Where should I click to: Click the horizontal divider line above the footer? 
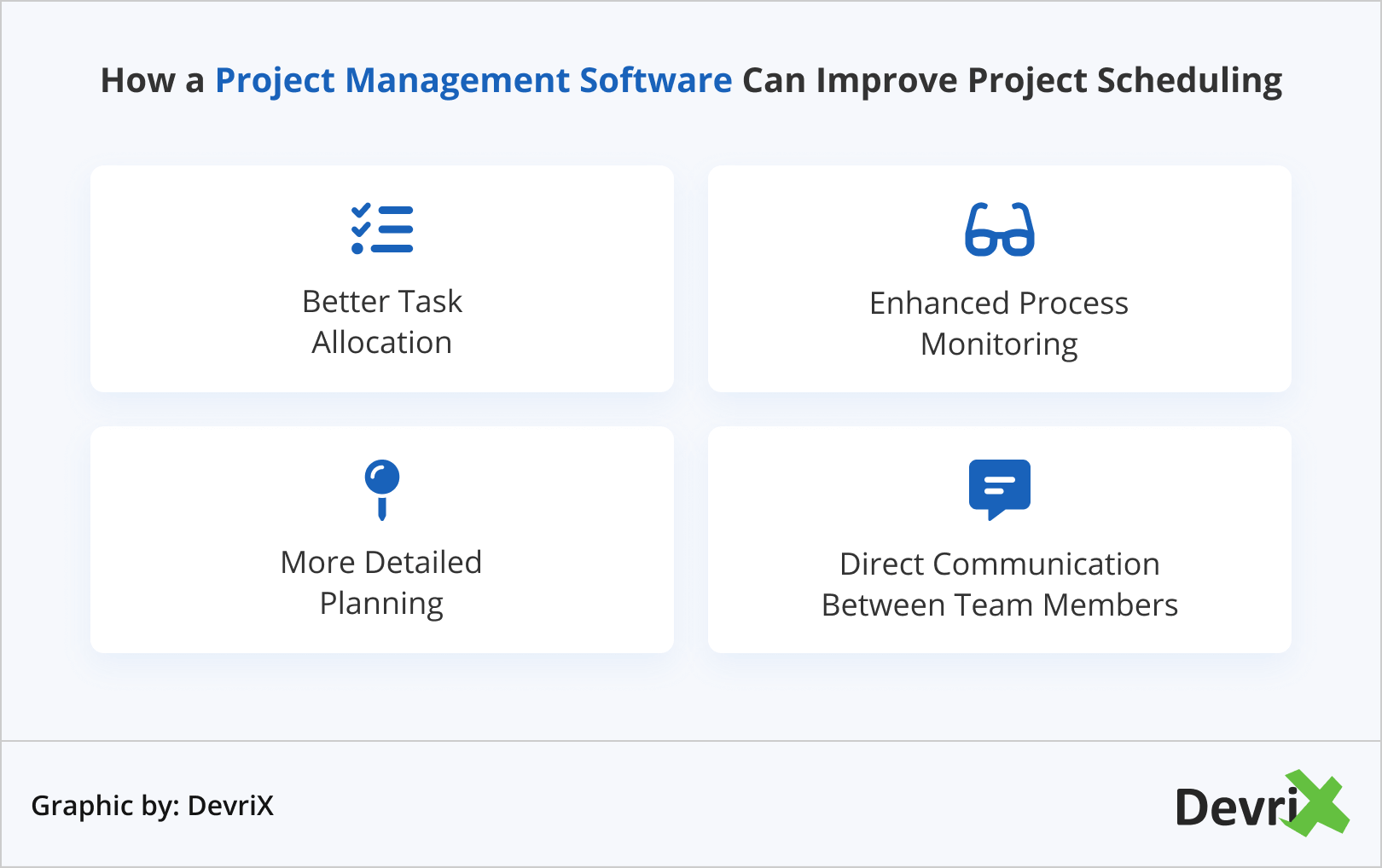pyautogui.click(x=691, y=740)
